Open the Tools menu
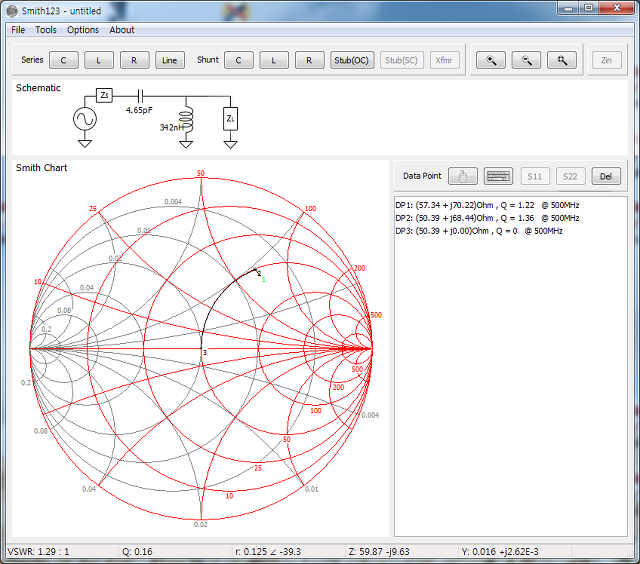Viewport: 640px width, 564px height. (x=46, y=30)
